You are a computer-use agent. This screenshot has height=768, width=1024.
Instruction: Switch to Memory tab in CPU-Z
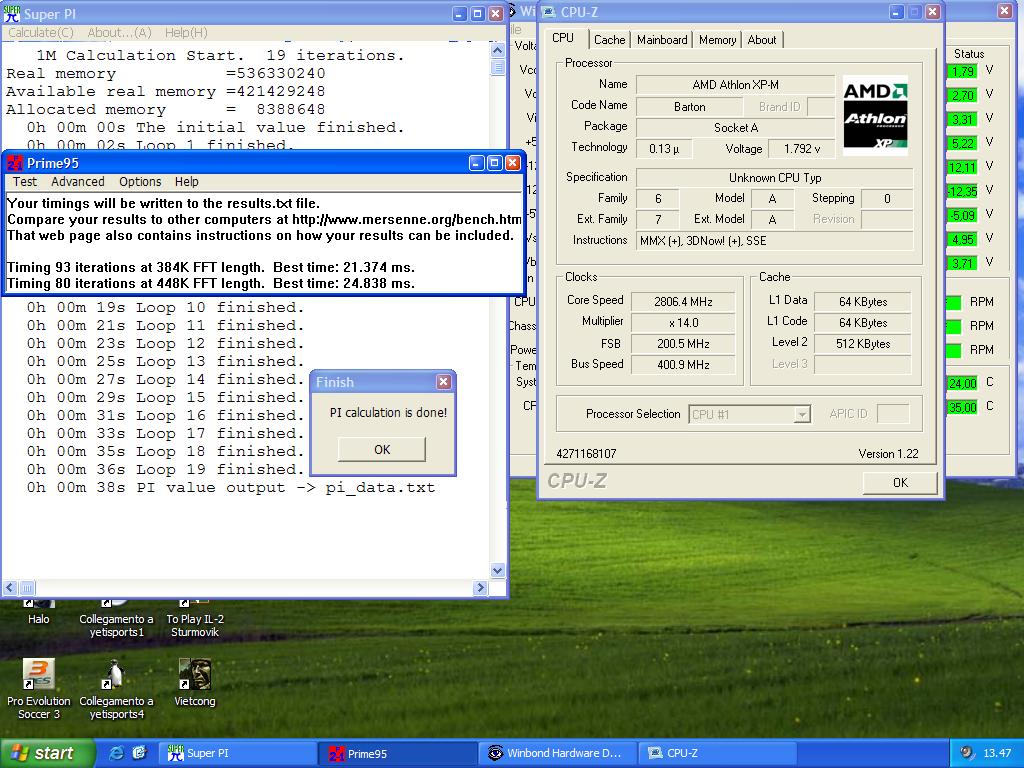[717, 40]
